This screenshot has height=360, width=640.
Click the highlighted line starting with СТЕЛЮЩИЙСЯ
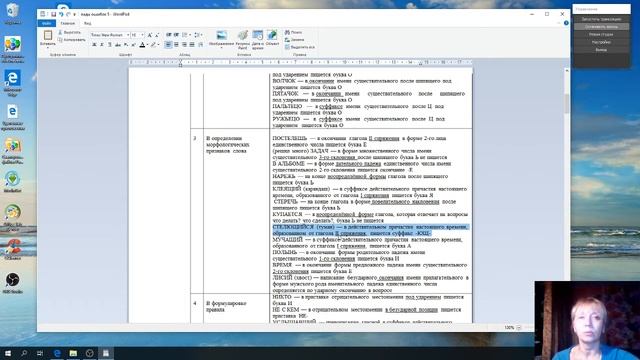pyautogui.click(x=370, y=227)
